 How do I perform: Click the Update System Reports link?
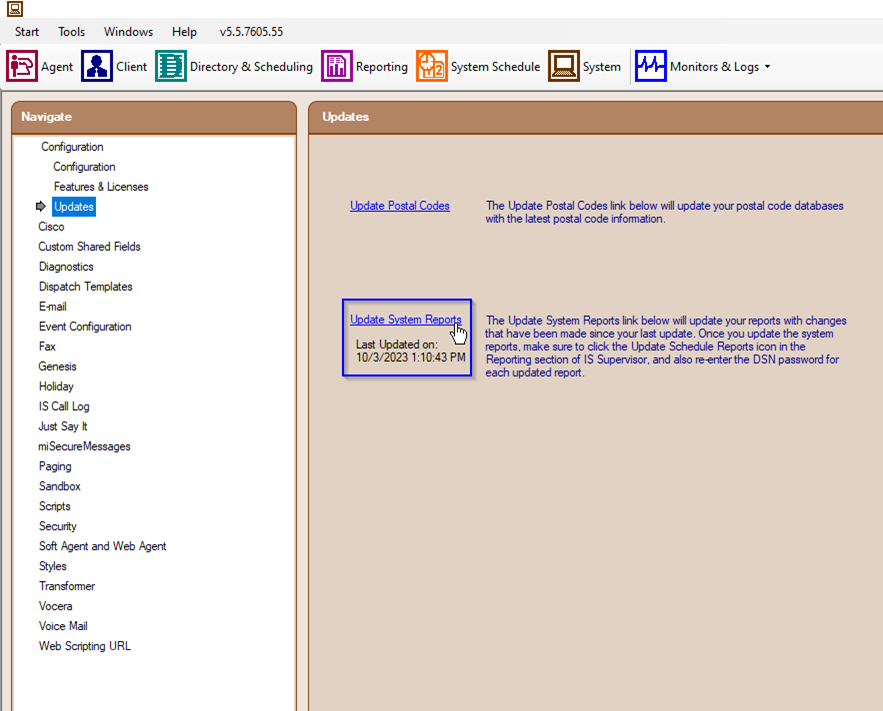point(405,320)
